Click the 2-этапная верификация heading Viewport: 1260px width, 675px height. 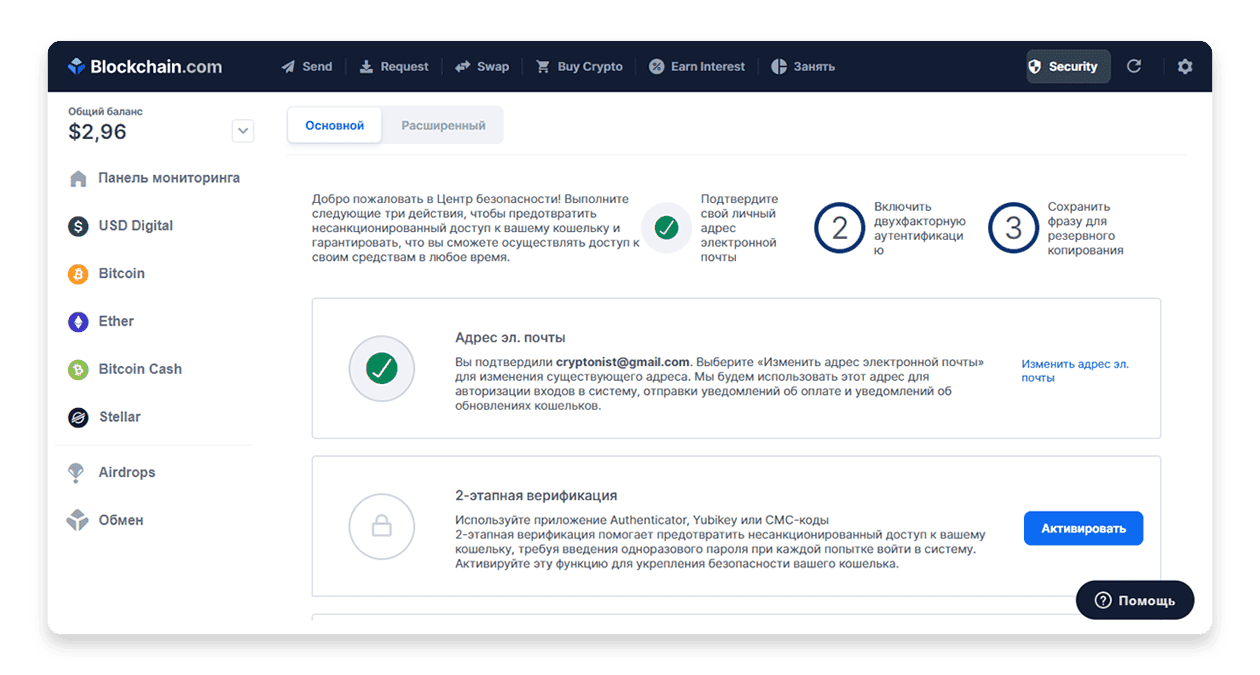pos(536,495)
